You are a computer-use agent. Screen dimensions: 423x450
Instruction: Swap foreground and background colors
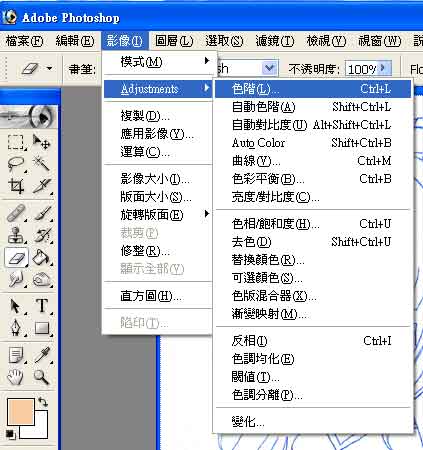click(x=43, y=402)
